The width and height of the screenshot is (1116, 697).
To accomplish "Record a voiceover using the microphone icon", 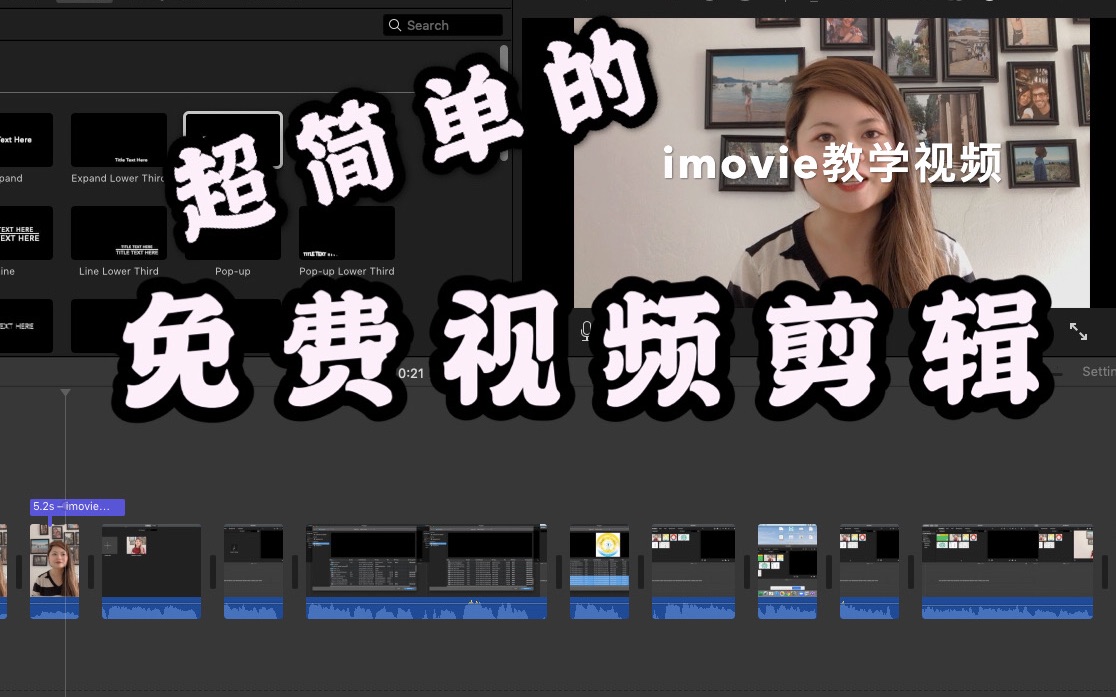I will [x=586, y=331].
